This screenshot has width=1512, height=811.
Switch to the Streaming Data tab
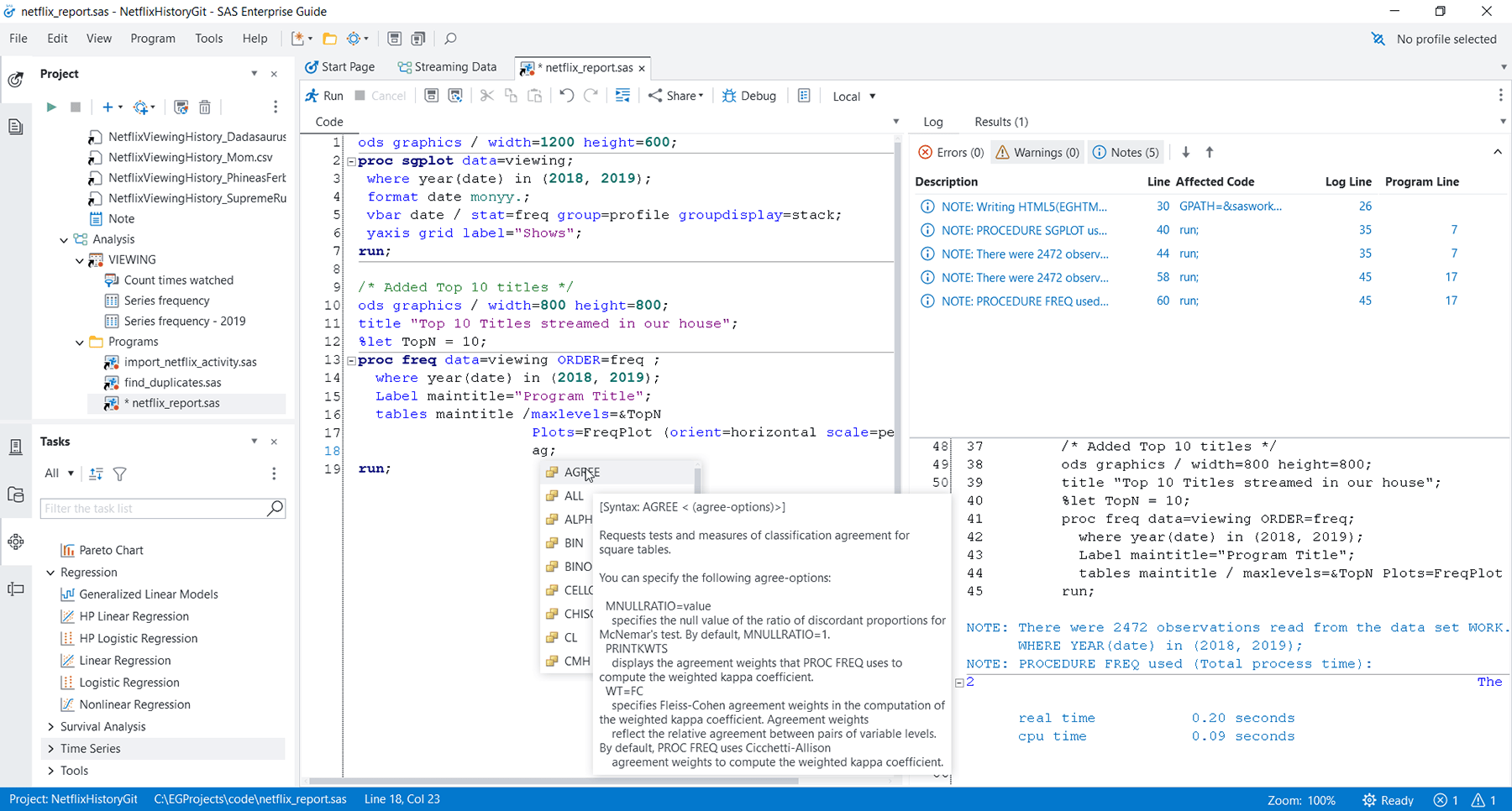(x=448, y=67)
